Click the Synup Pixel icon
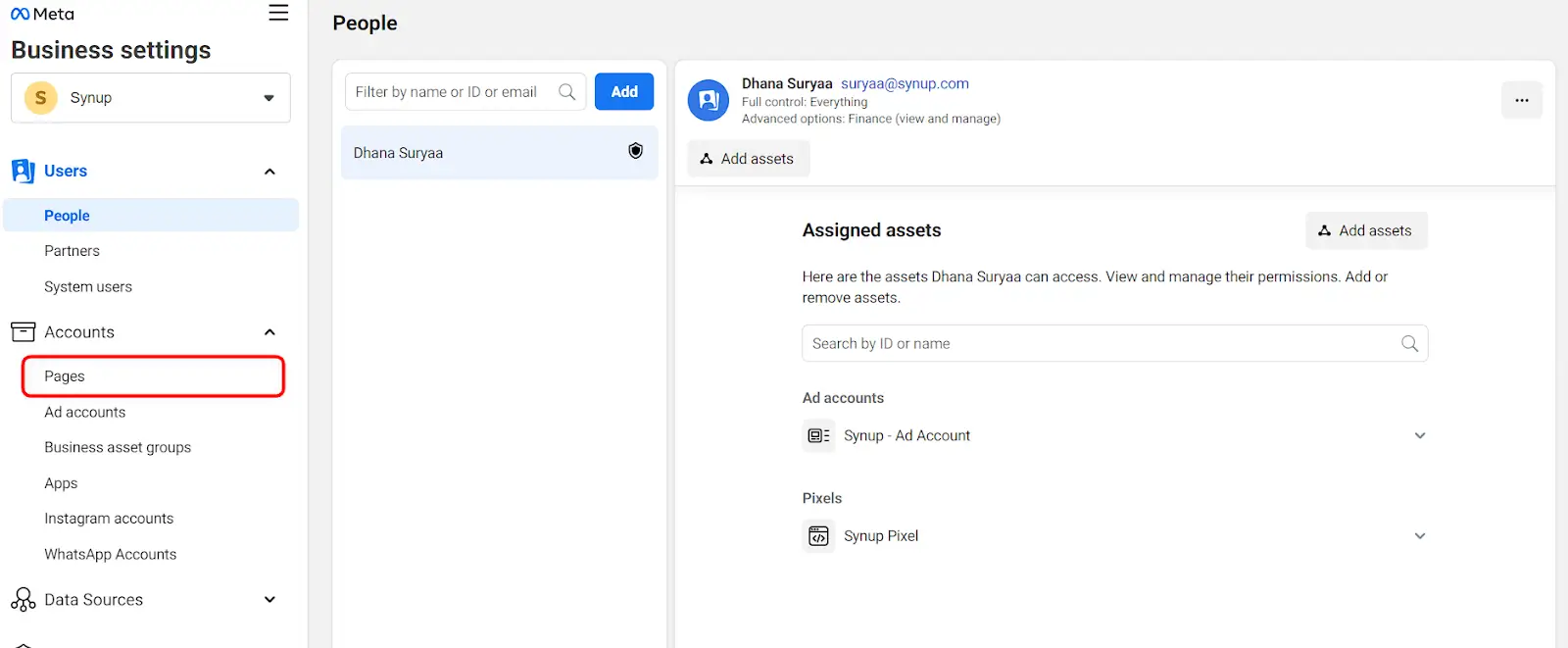Image resolution: width=1568 pixels, height=648 pixels. (x=818, y=536)
